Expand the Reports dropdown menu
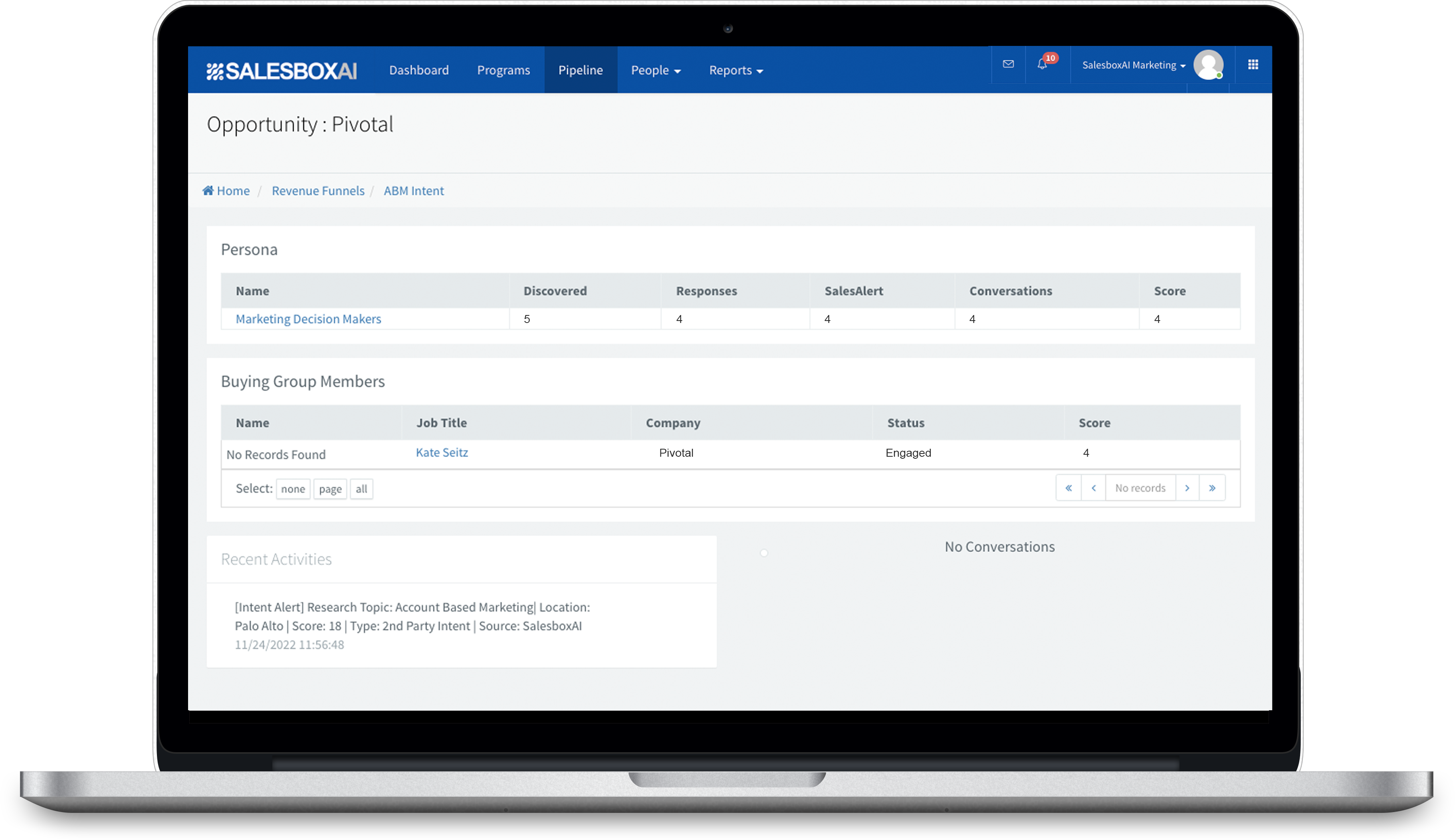 735,70
